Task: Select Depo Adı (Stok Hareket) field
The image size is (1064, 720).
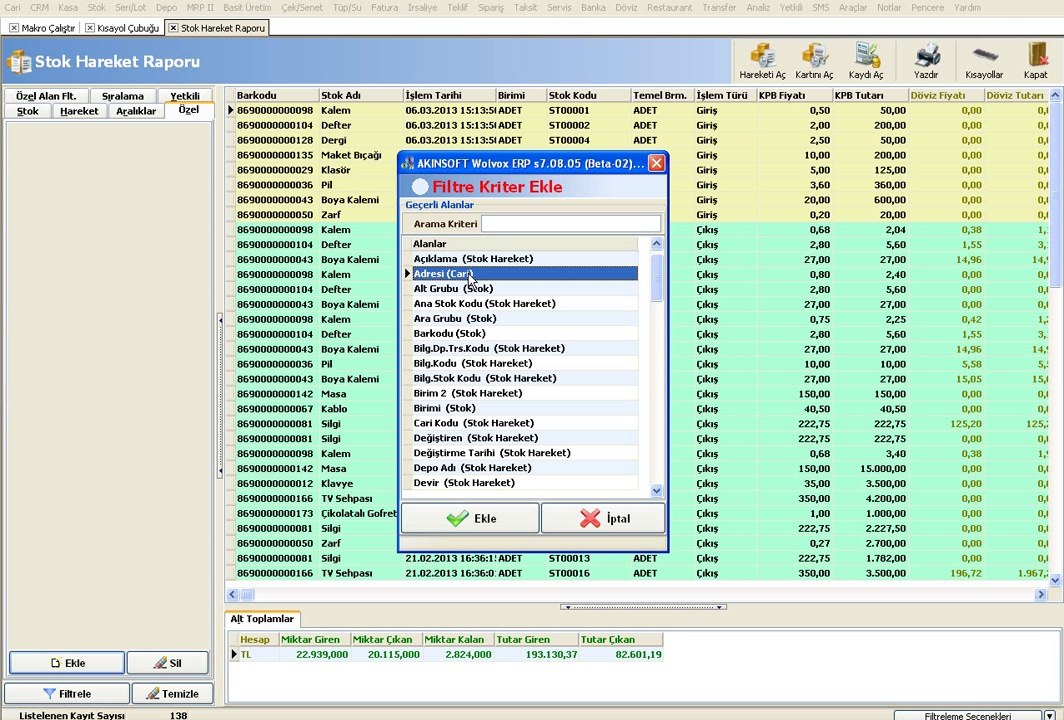Action: pos(525,468)
